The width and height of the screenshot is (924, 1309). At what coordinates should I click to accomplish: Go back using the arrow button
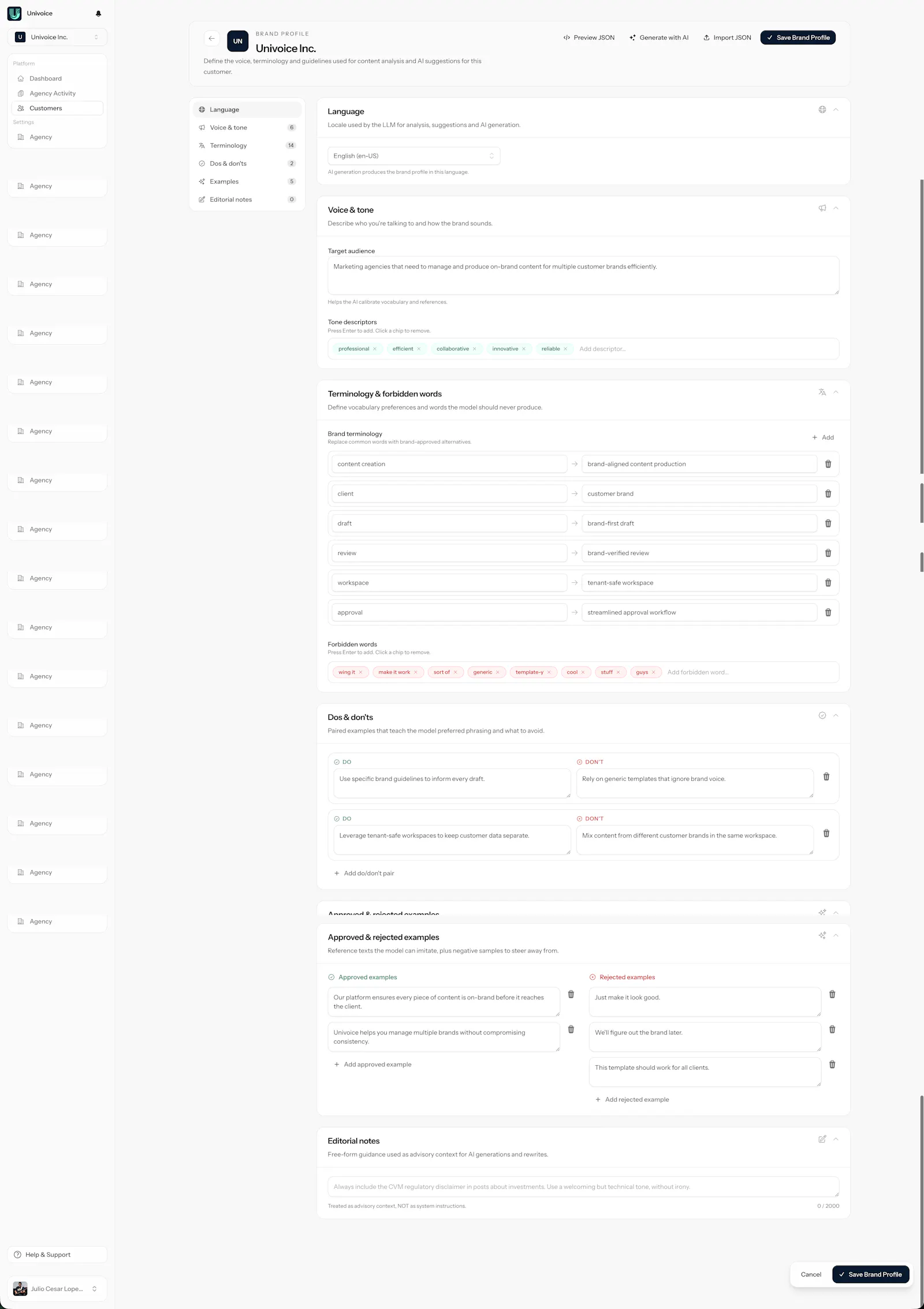(211, 39)
